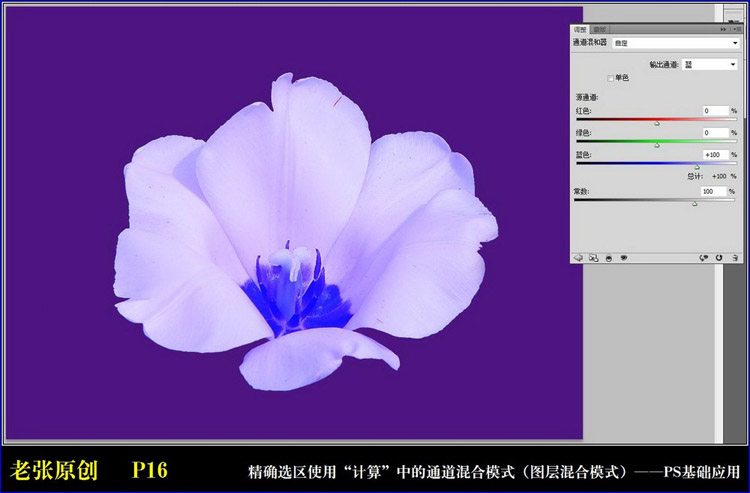This screenshot has height=493, width=750.
Task: Enable the 单色 monochrome checkbox
Action: 611,78
